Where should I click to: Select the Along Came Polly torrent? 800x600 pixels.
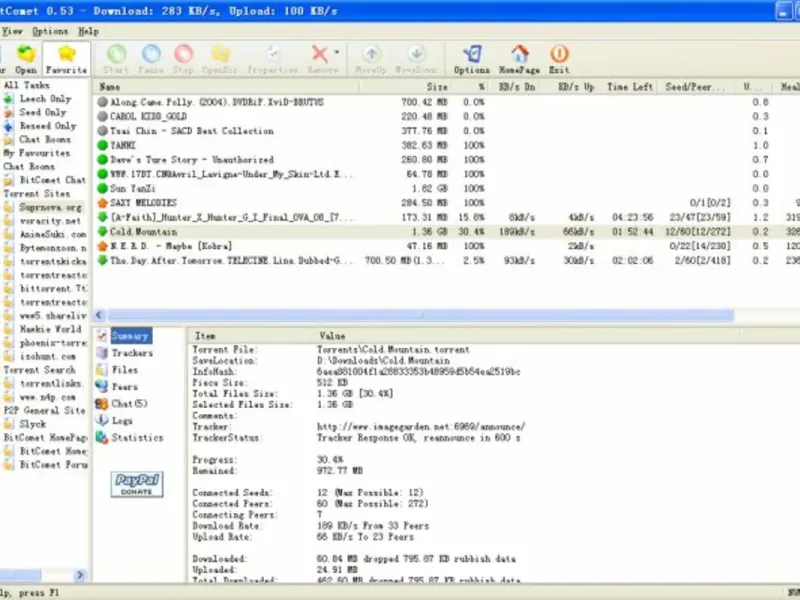(446, 102)
